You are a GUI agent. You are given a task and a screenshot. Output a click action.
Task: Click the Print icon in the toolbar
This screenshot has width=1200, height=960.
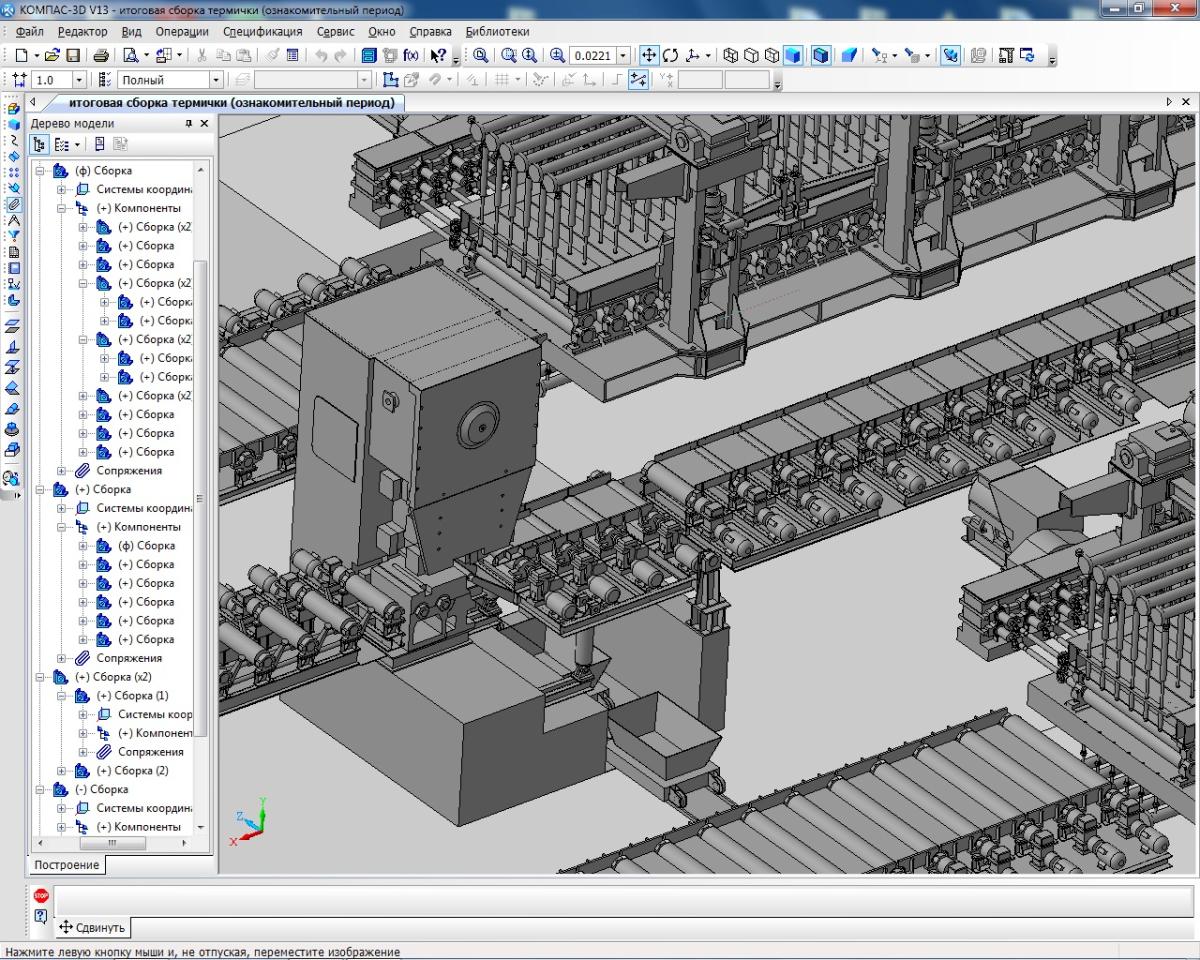point(101,56)
